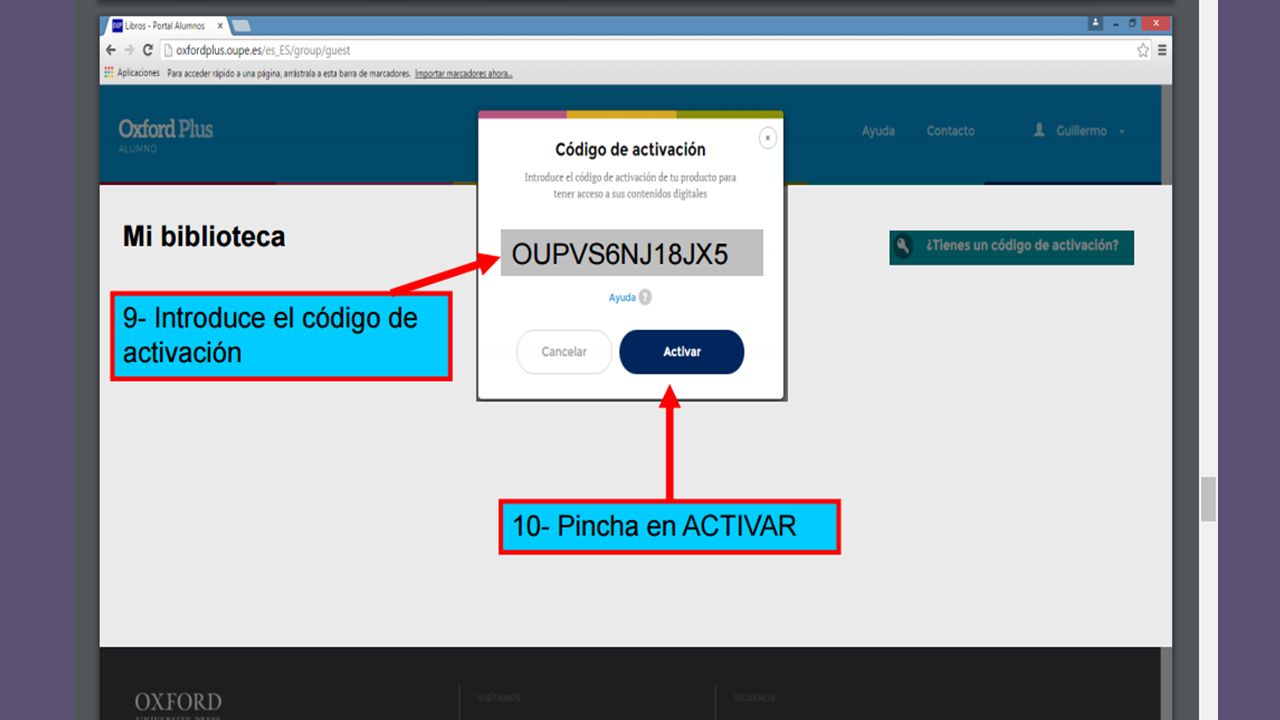The image size is (1280, 720).
Task: Open Ayuda in the site header
Action: point(878,131)
